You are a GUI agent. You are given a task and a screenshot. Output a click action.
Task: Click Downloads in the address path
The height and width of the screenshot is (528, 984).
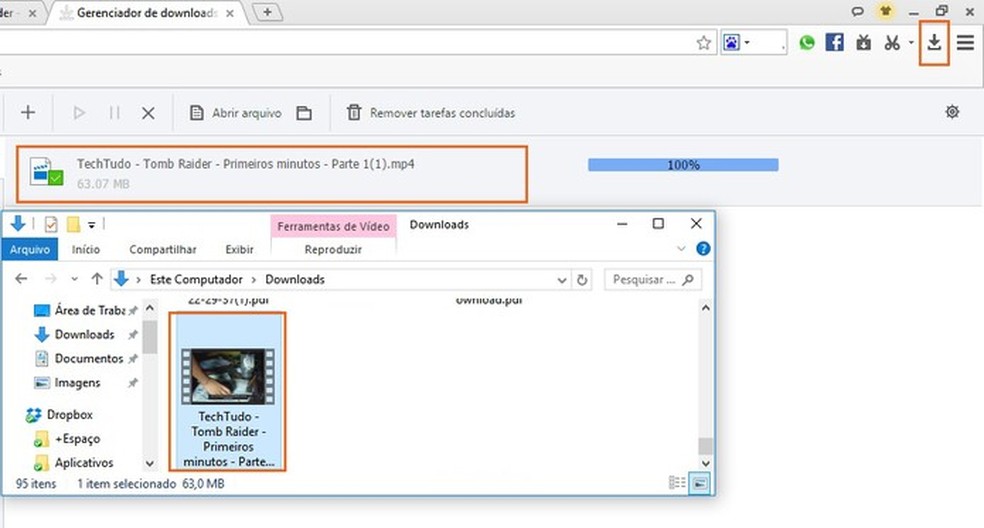(x=295, y=279)
